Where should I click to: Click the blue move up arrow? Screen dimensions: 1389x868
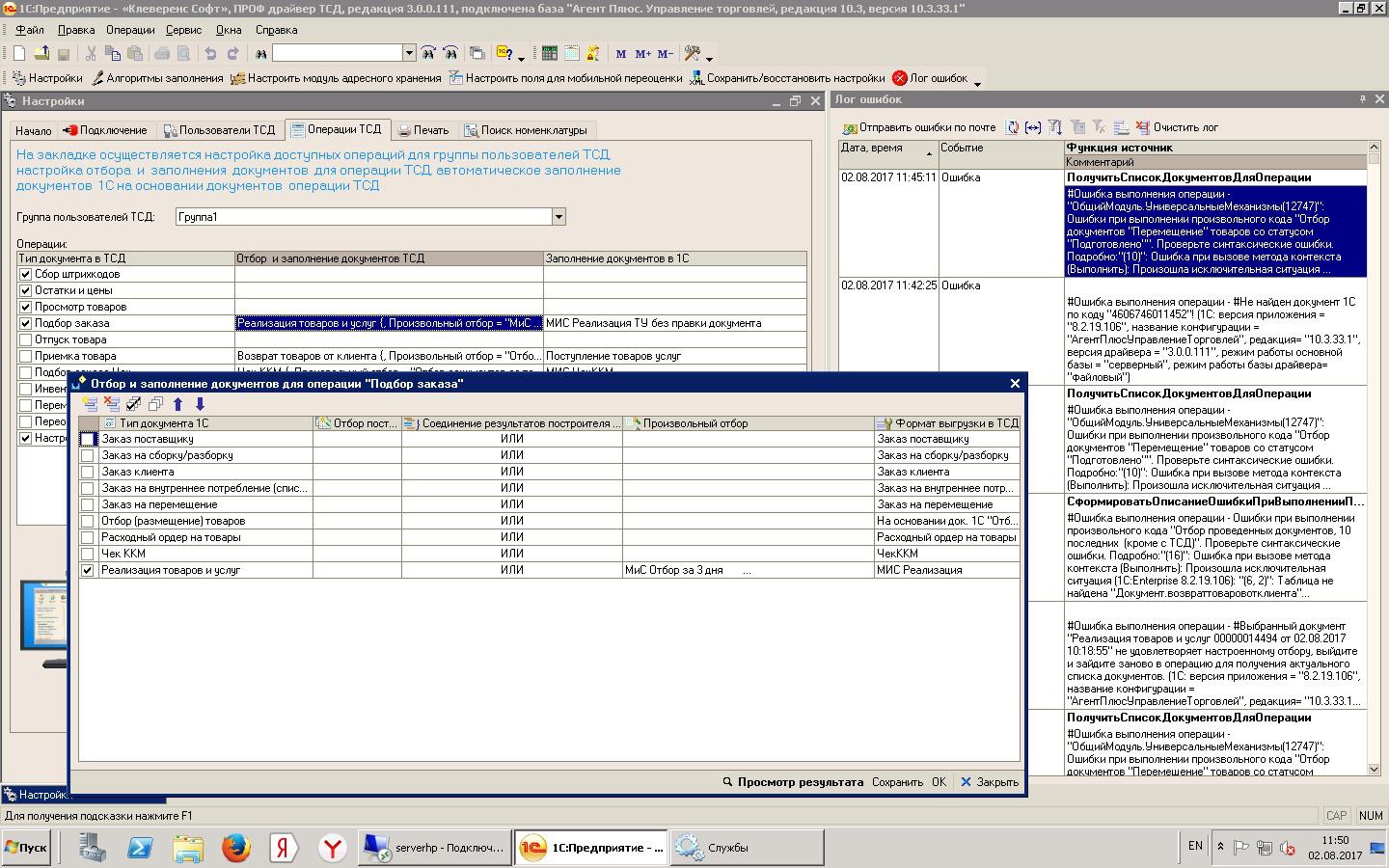point(177,404)
